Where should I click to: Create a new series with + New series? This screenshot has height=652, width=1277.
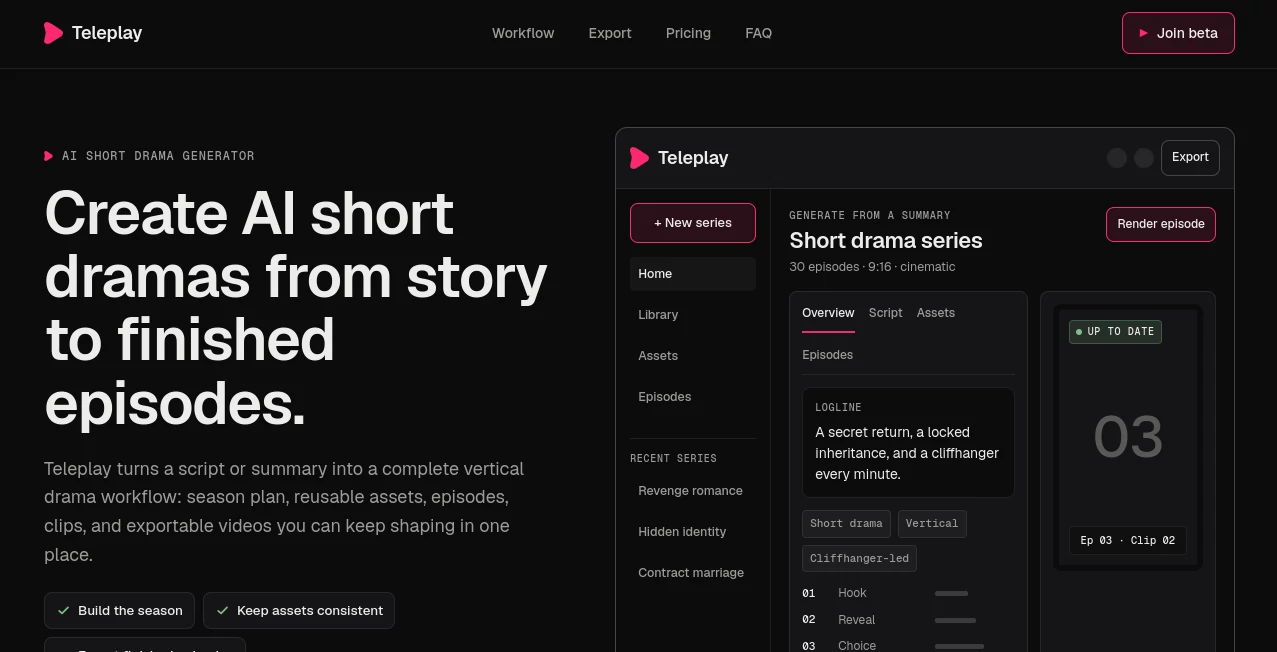click(x=693, y=223)
